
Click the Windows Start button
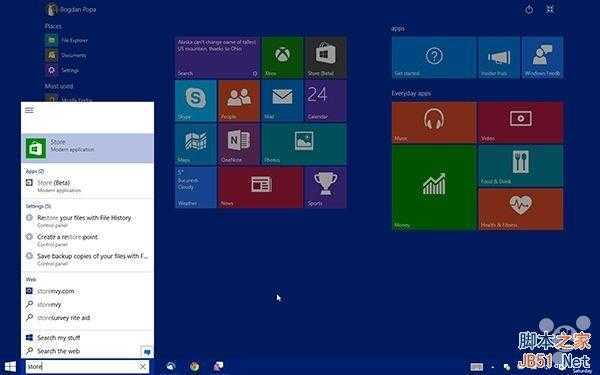[x=10, y=367]
